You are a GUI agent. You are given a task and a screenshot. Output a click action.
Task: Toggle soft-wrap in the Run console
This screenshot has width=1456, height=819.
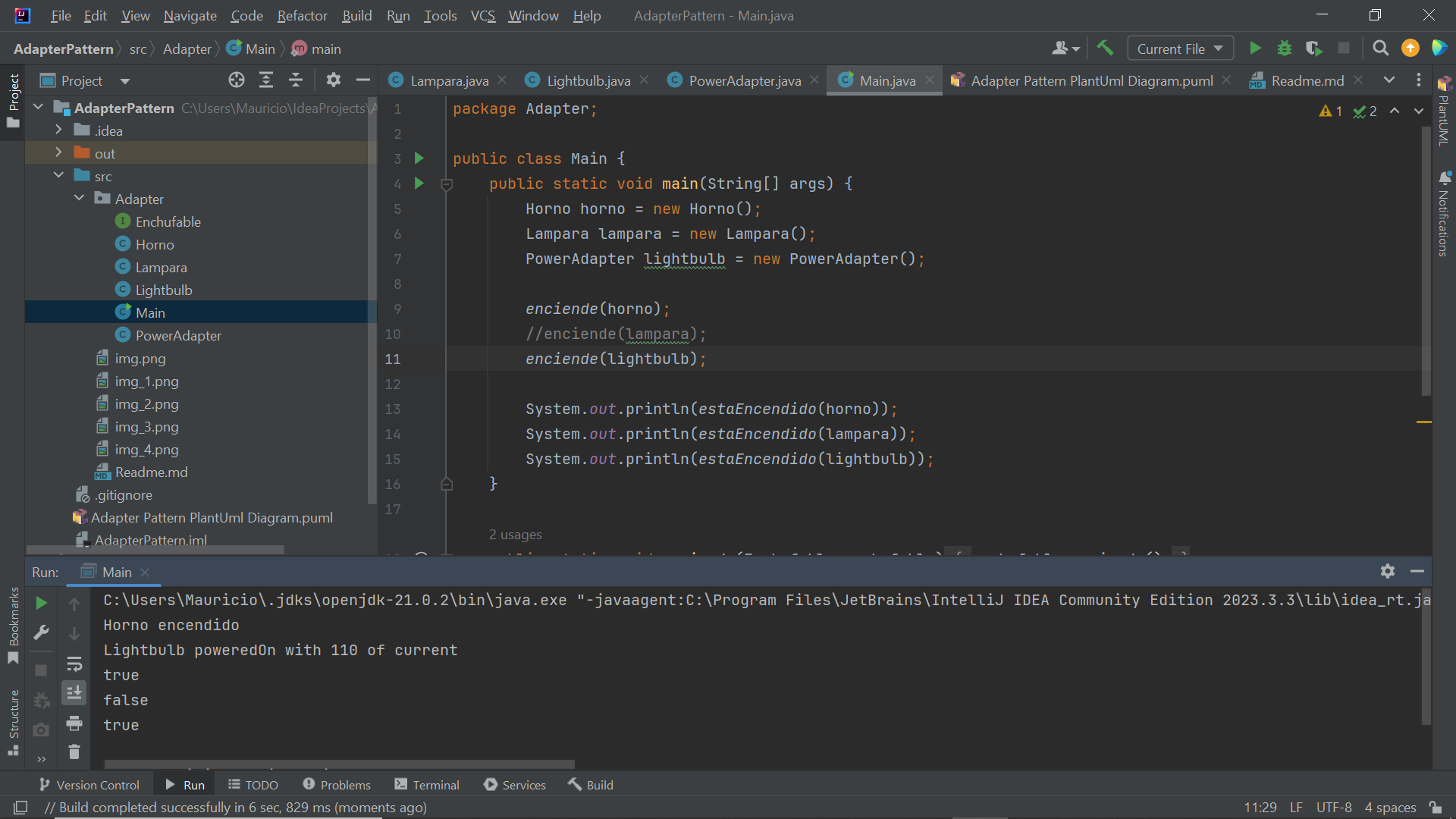[x=74, y=664]
